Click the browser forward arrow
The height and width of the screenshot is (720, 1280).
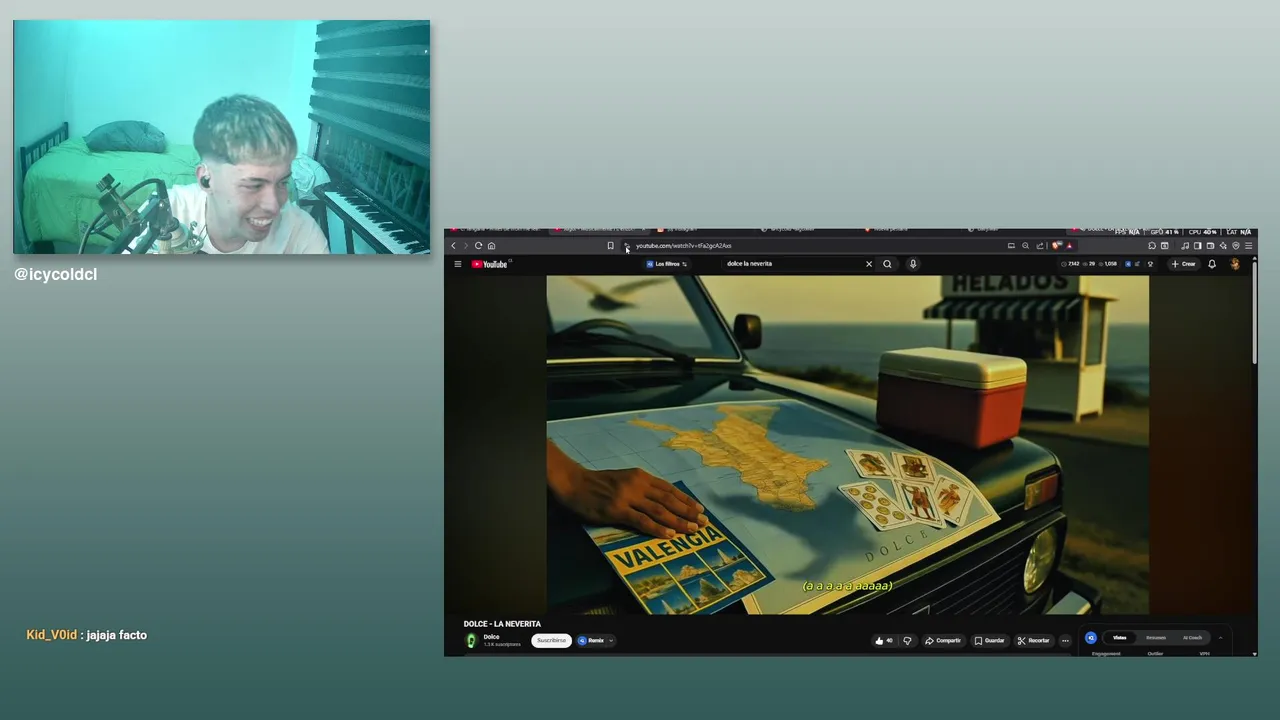[x=465, y=246]
